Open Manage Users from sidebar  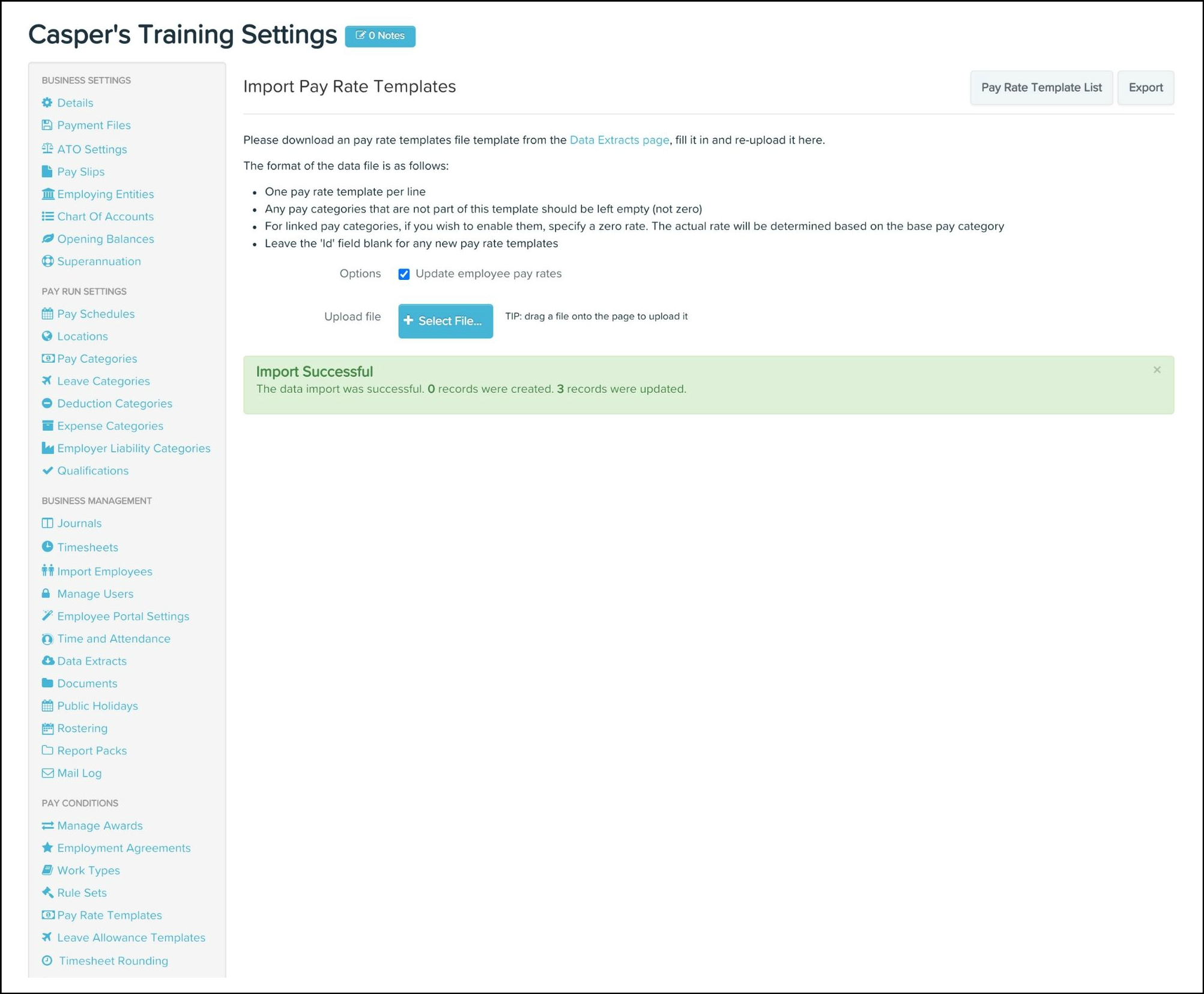tap(95, 594)
